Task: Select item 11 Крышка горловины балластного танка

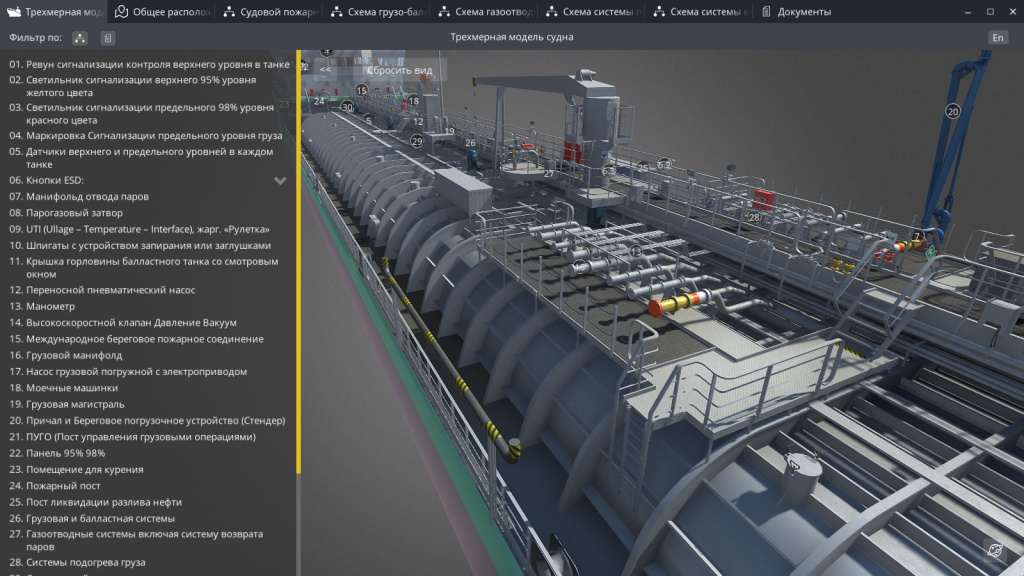Action: 144,268
